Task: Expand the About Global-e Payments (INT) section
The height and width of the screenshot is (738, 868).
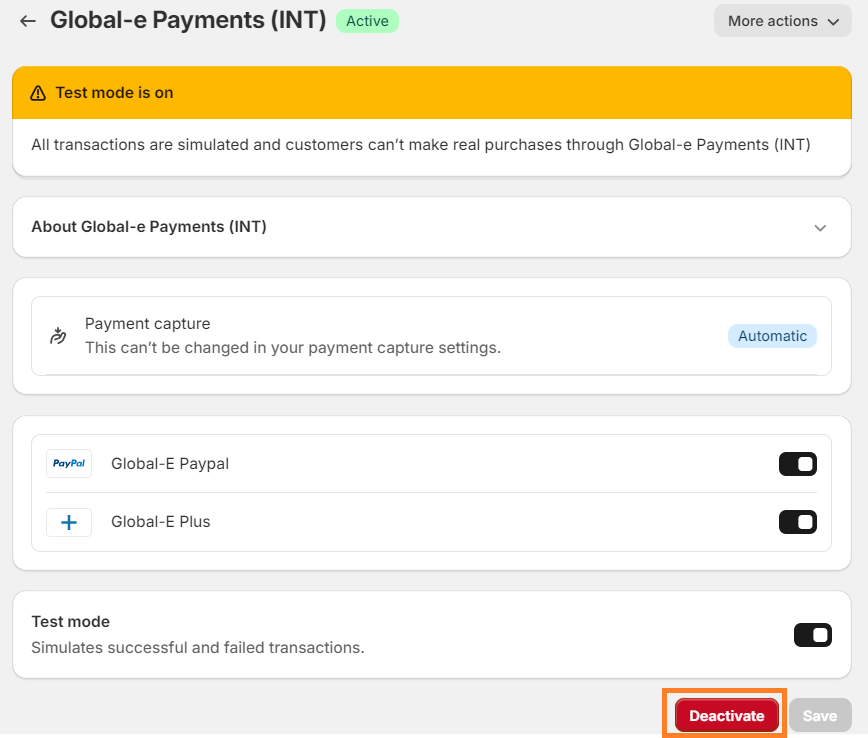Action: coord(432,227)
